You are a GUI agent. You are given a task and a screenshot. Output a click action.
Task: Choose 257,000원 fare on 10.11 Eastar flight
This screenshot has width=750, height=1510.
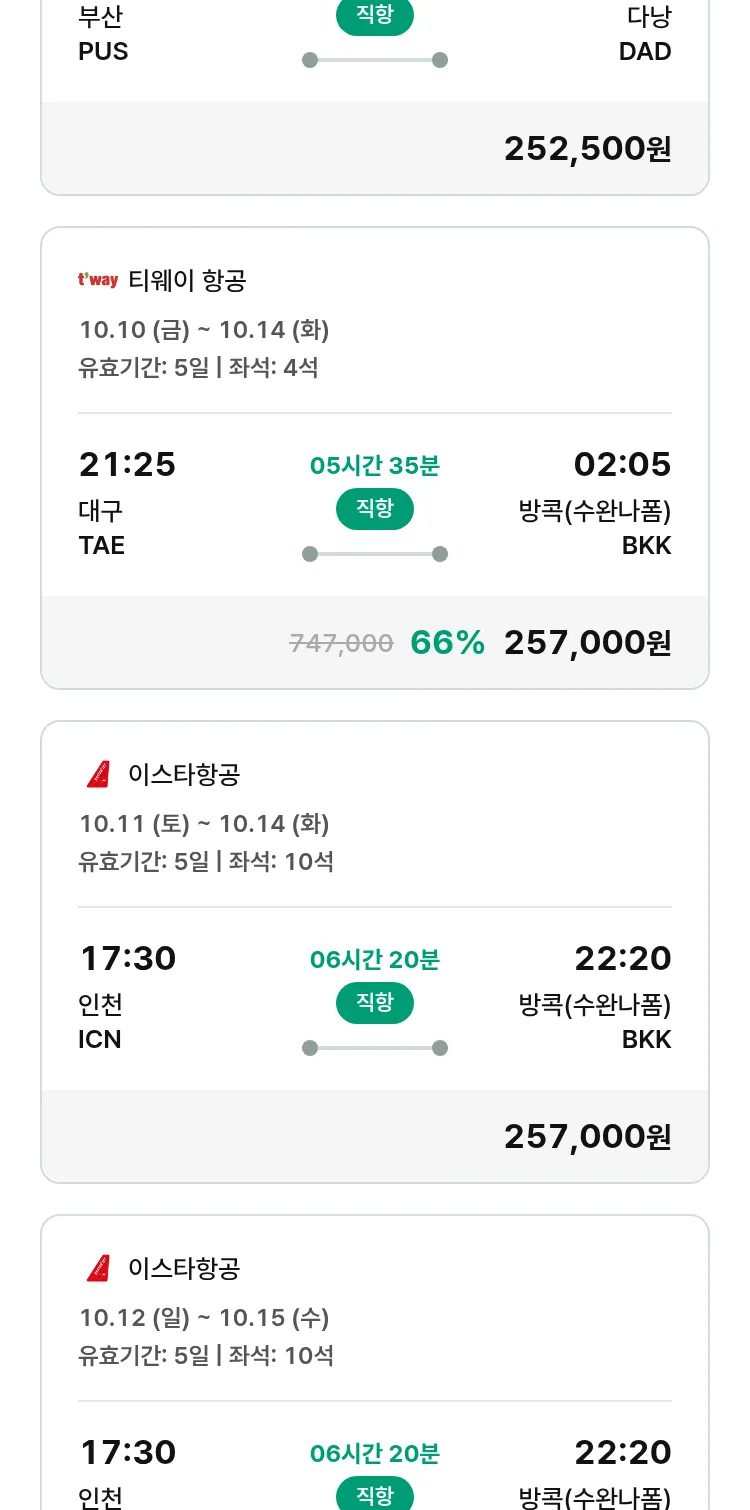pyautogui.click(x=587, y=1137)
